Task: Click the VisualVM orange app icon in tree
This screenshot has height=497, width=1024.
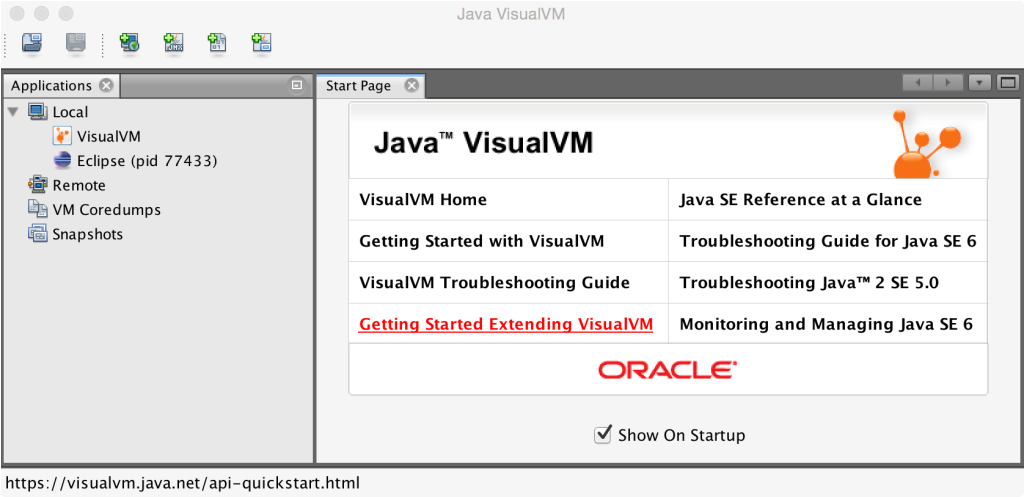Action: 61,136
